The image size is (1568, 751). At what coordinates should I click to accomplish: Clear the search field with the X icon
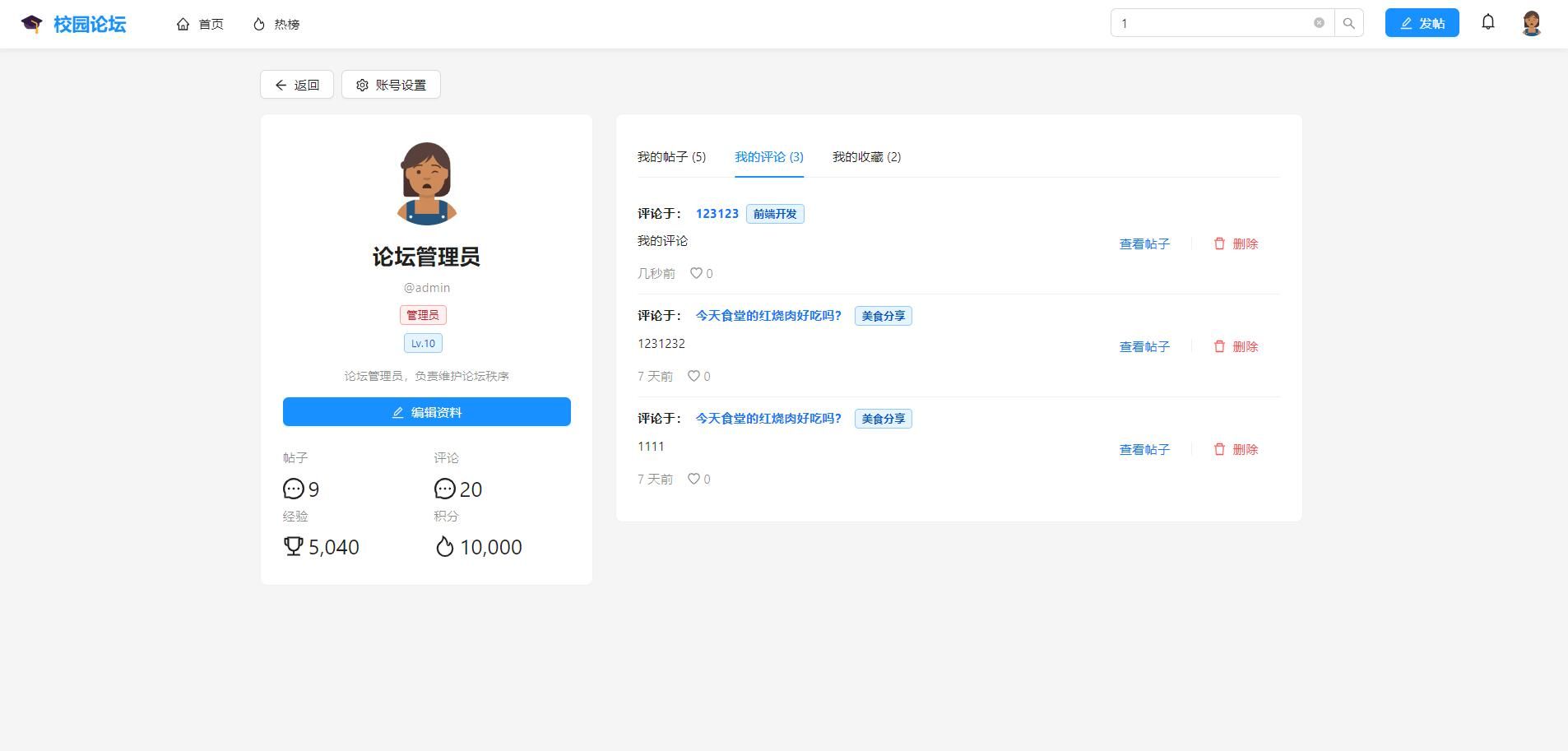click(x=1320, y=23)
